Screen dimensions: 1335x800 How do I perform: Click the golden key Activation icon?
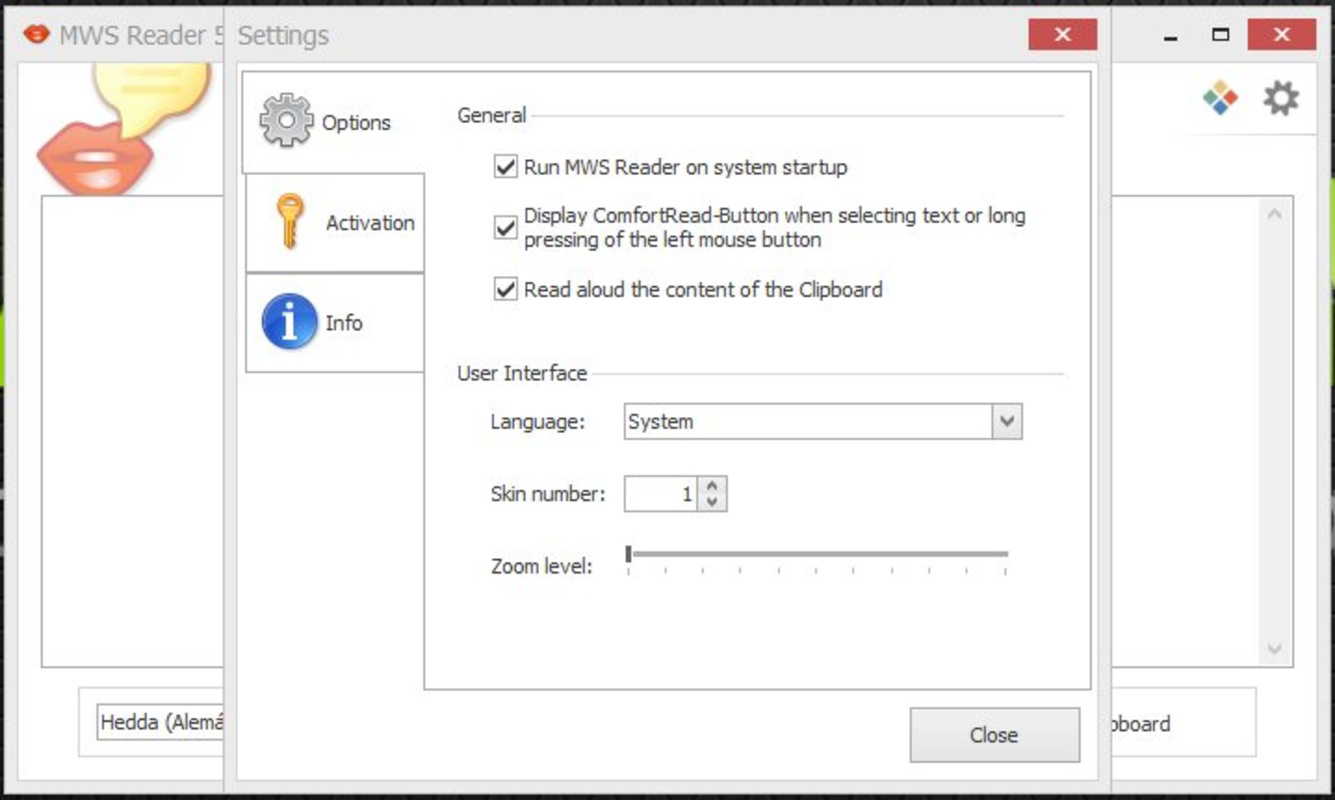click(x=289, y=221)
